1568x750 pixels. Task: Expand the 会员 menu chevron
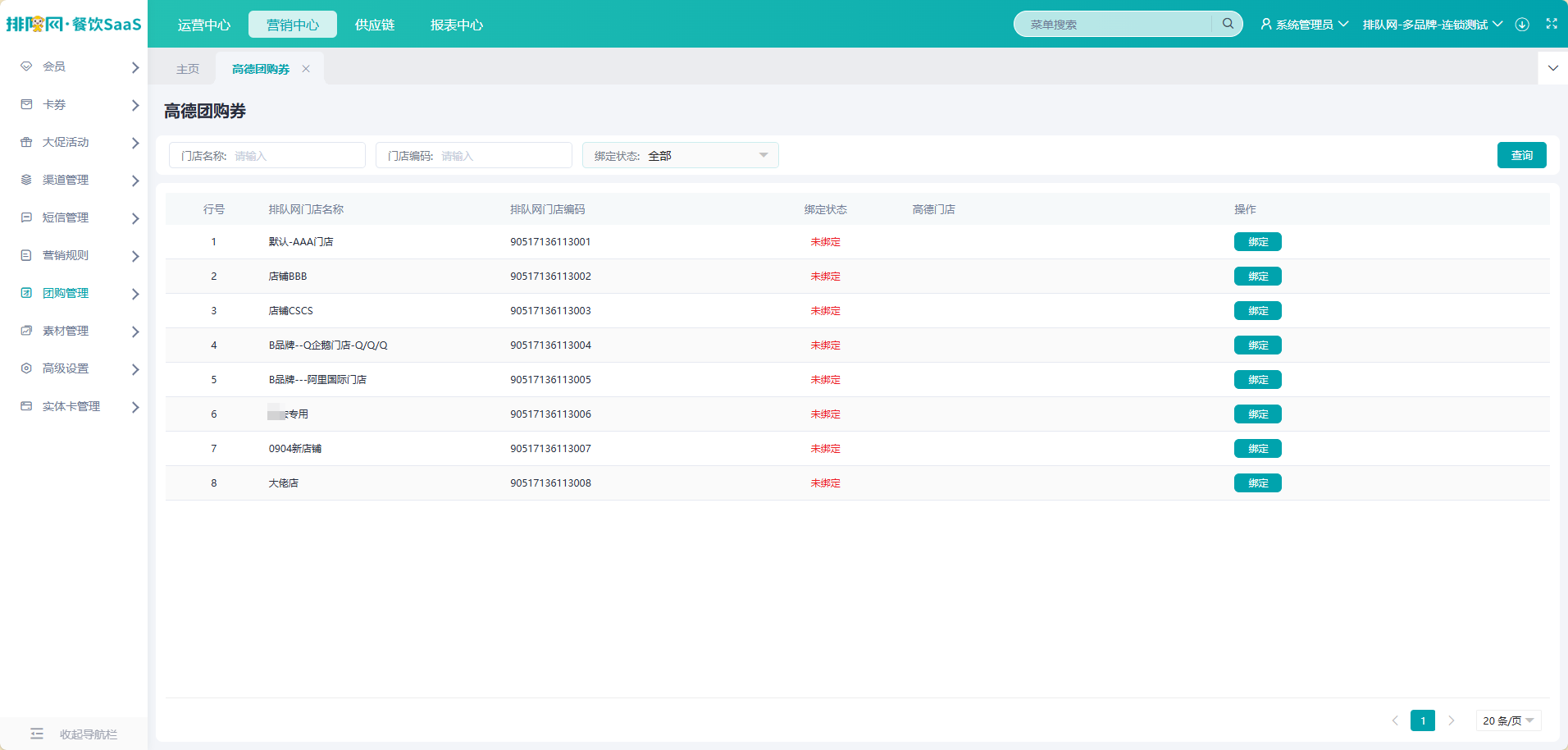click(x=135, y=67)
